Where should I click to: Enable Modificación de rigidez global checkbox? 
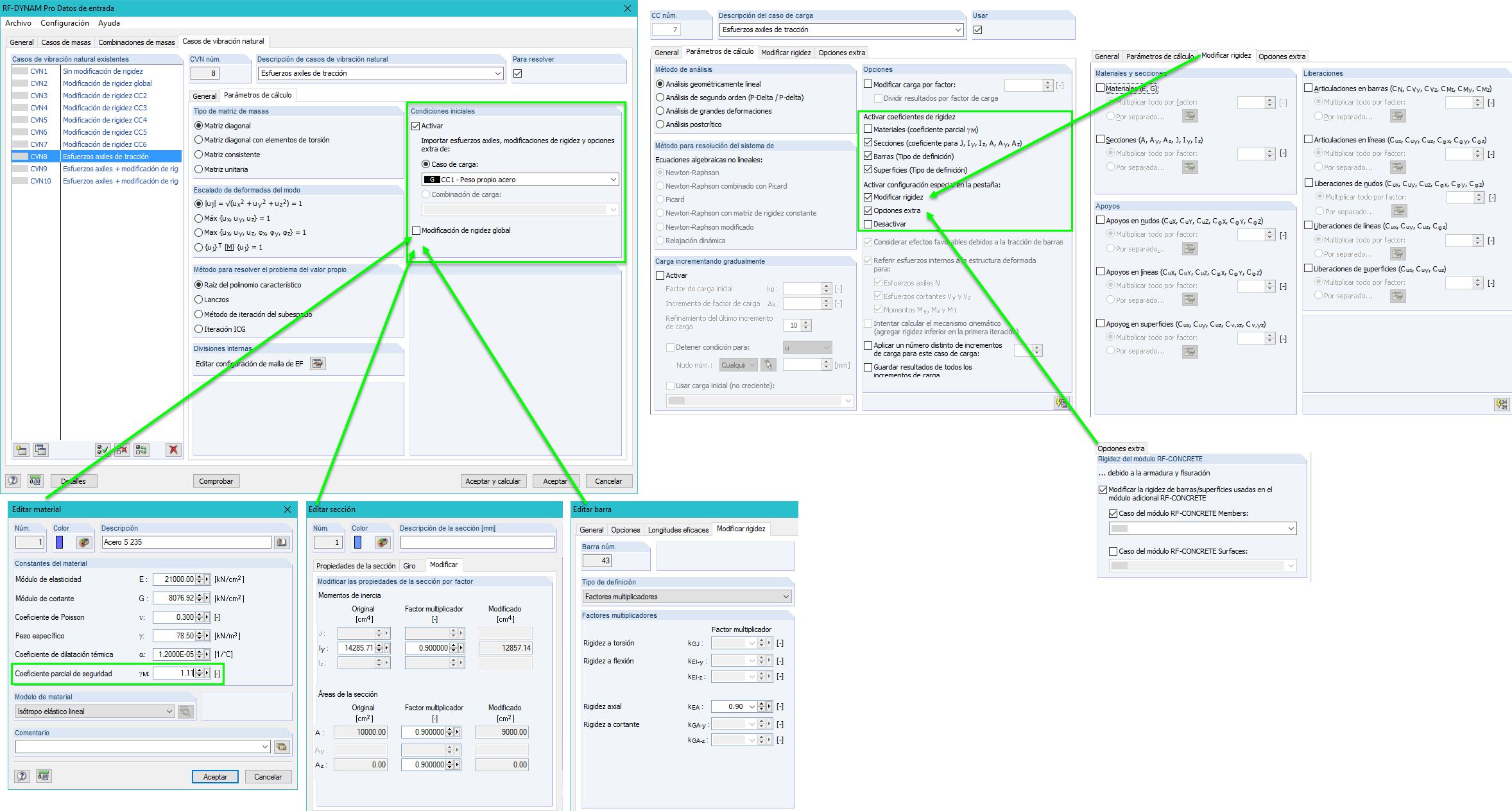tap(417, 230)
